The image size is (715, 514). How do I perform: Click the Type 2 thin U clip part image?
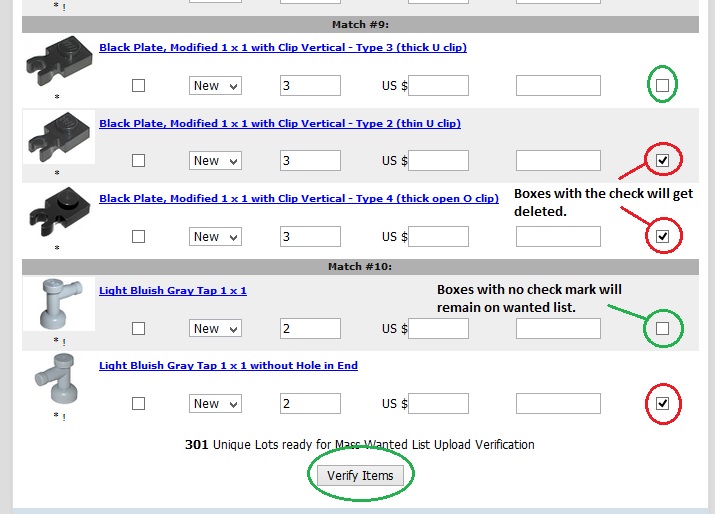coord(59,137)
